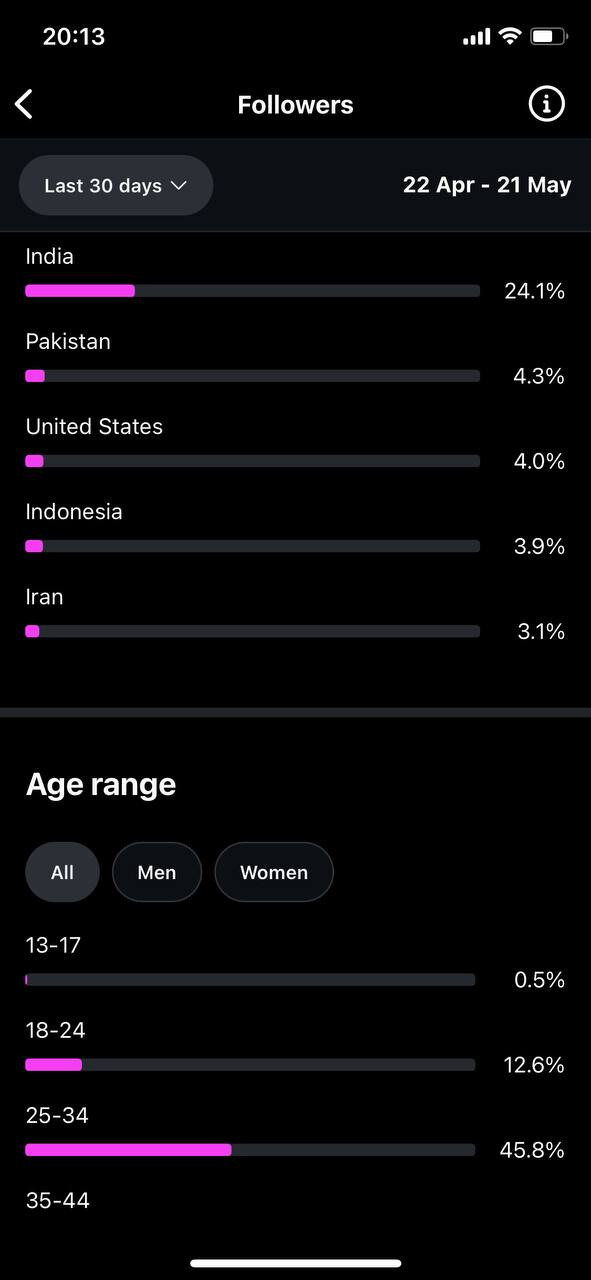
Task: Switch to the Women age filter
Action: [274, 872]
